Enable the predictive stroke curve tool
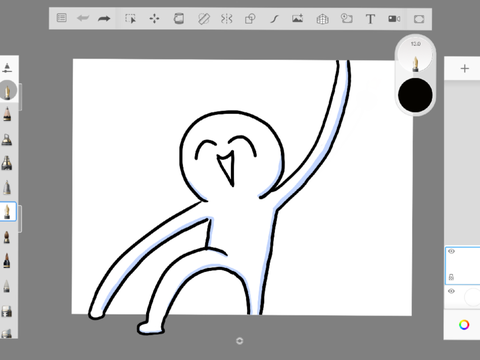 pyautogui.click(x=274, y=19)
